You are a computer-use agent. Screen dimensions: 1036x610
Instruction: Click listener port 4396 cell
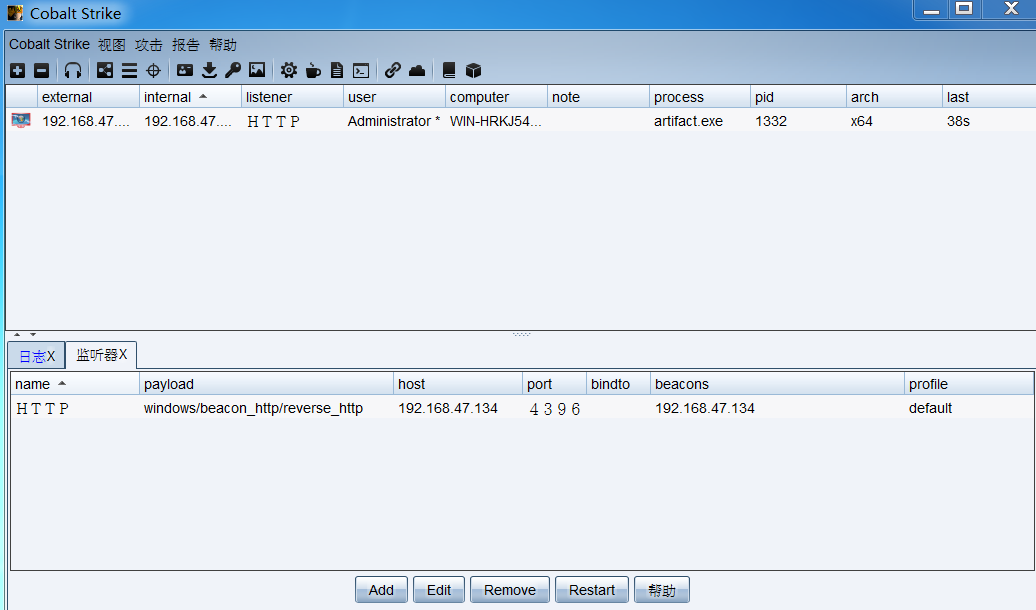[x=554, y=408]
